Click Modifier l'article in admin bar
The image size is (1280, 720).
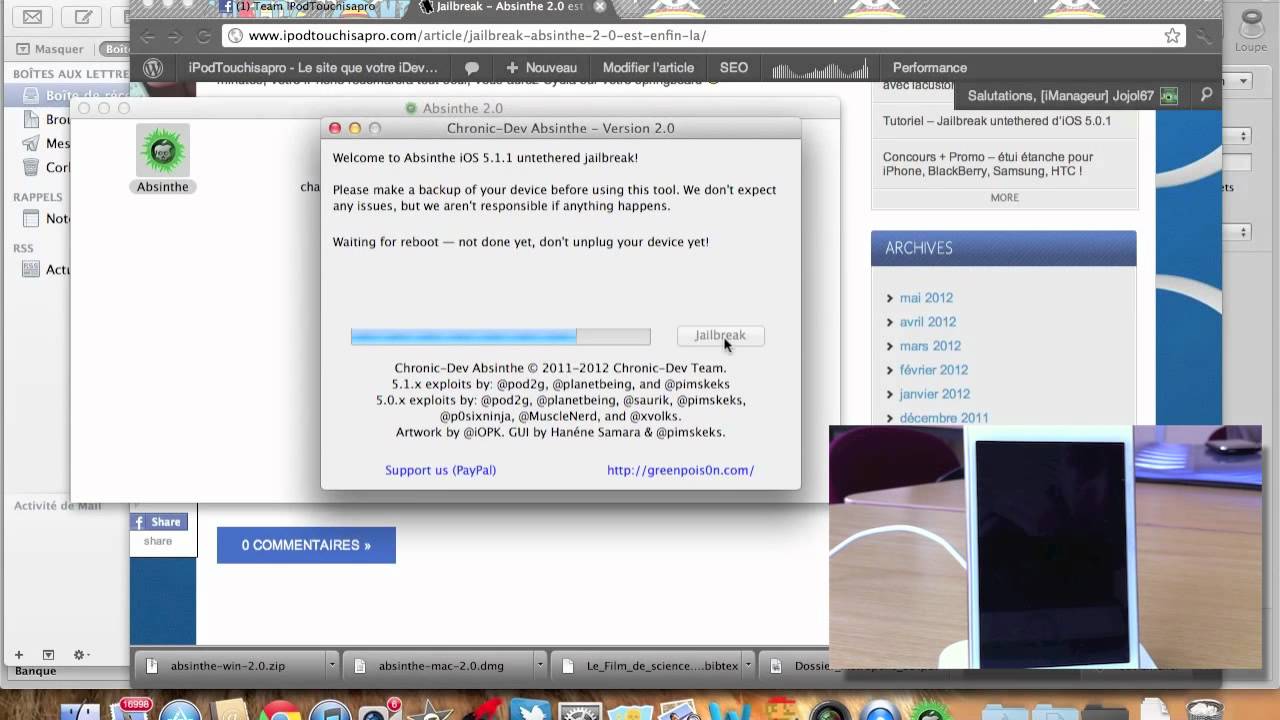click(648, 68)
